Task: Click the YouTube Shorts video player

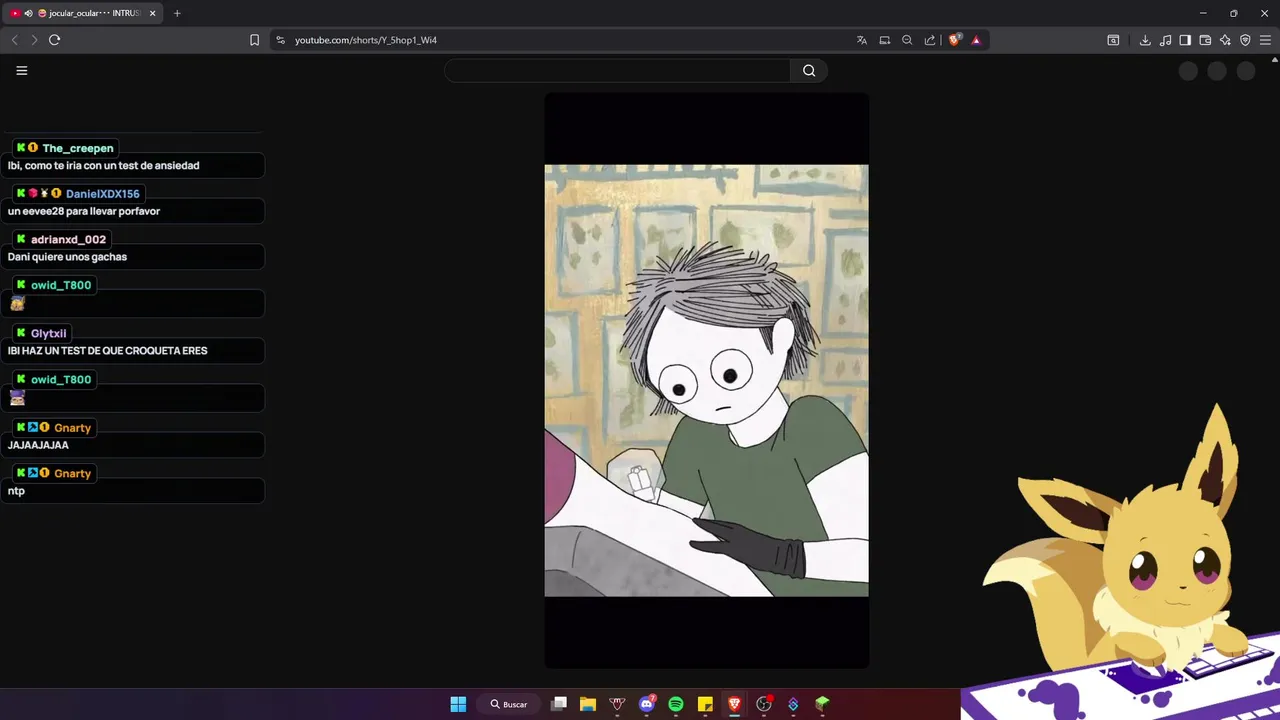Action: 706,380
